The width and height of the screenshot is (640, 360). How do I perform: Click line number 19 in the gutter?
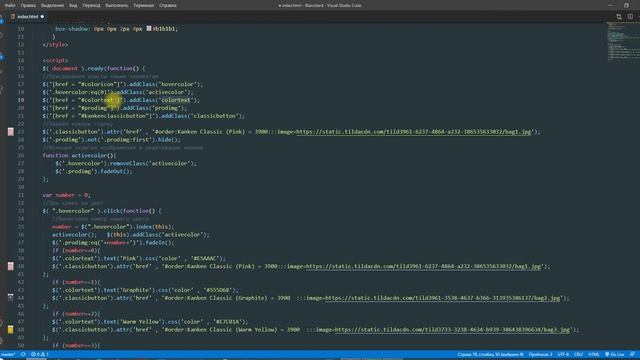point(20,100)
